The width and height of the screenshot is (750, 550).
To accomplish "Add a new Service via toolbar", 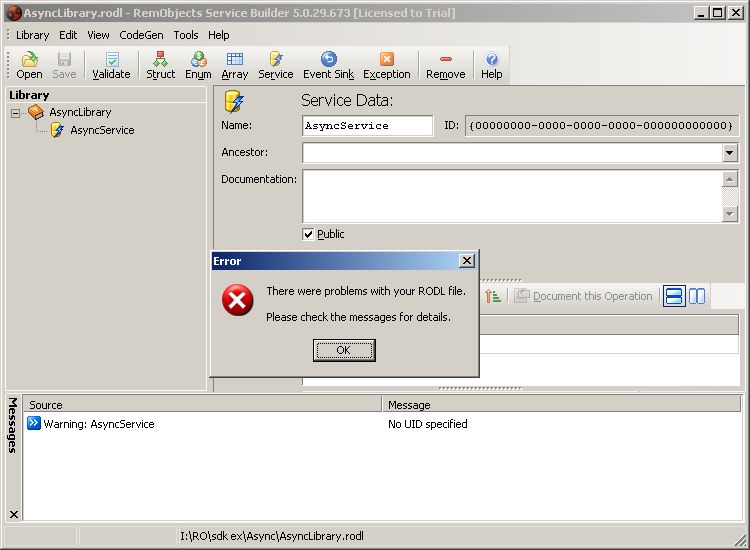I will pos(276,65).
